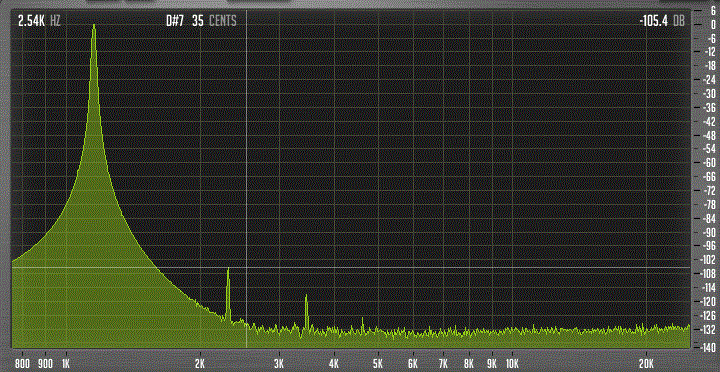Click the small harmonic spike near 4.6K
Viewport: 720px width, 372px height.
coord(362,323)
